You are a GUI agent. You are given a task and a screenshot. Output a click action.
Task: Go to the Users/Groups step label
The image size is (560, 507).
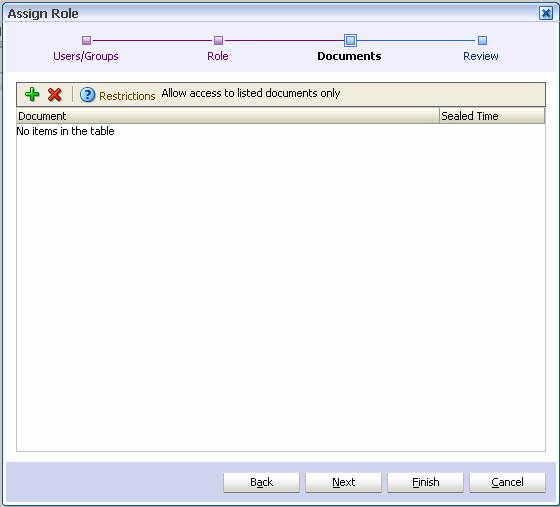pos(86,56)
